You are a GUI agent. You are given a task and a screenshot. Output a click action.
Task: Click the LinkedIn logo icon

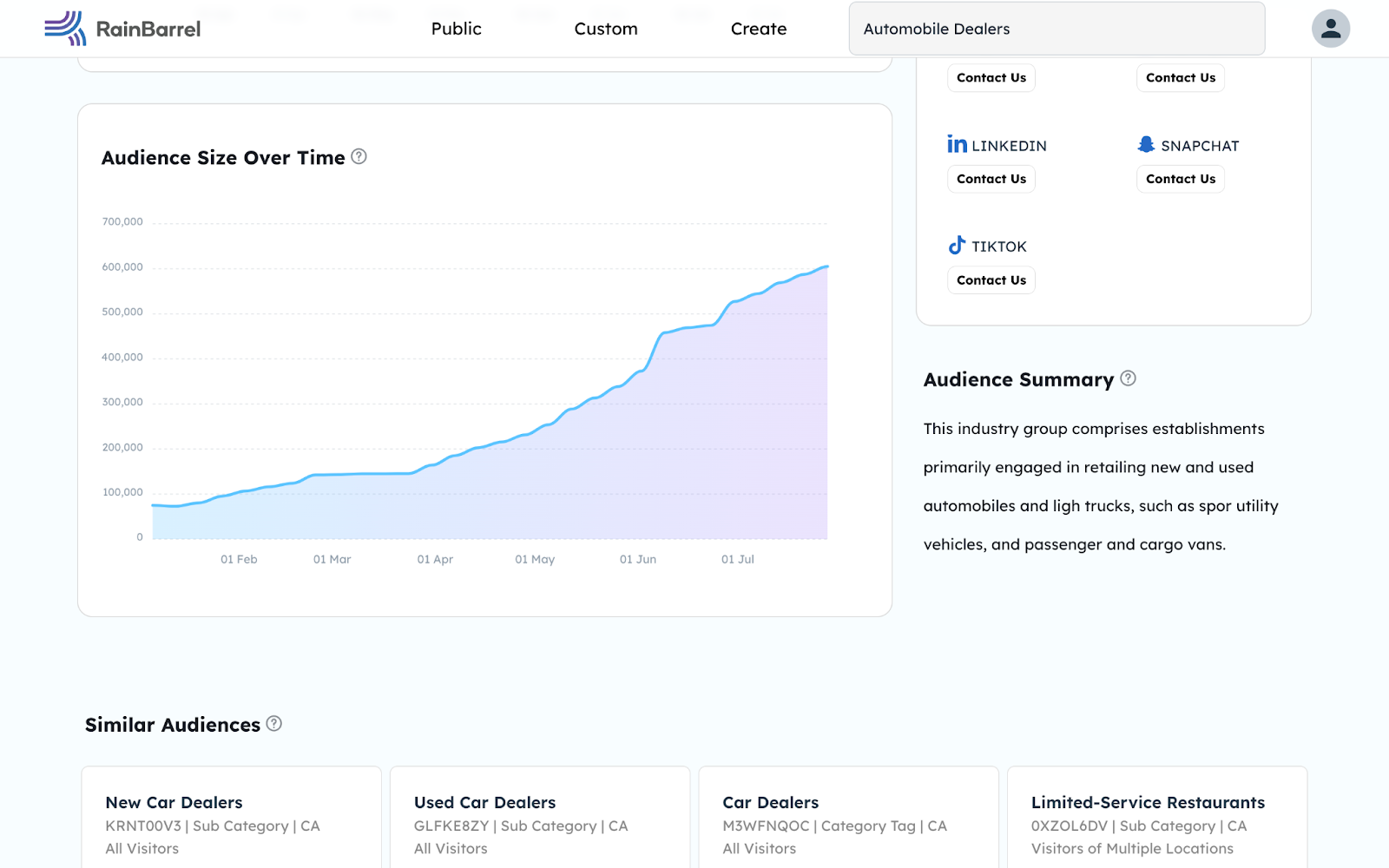(x=957, y=144)
